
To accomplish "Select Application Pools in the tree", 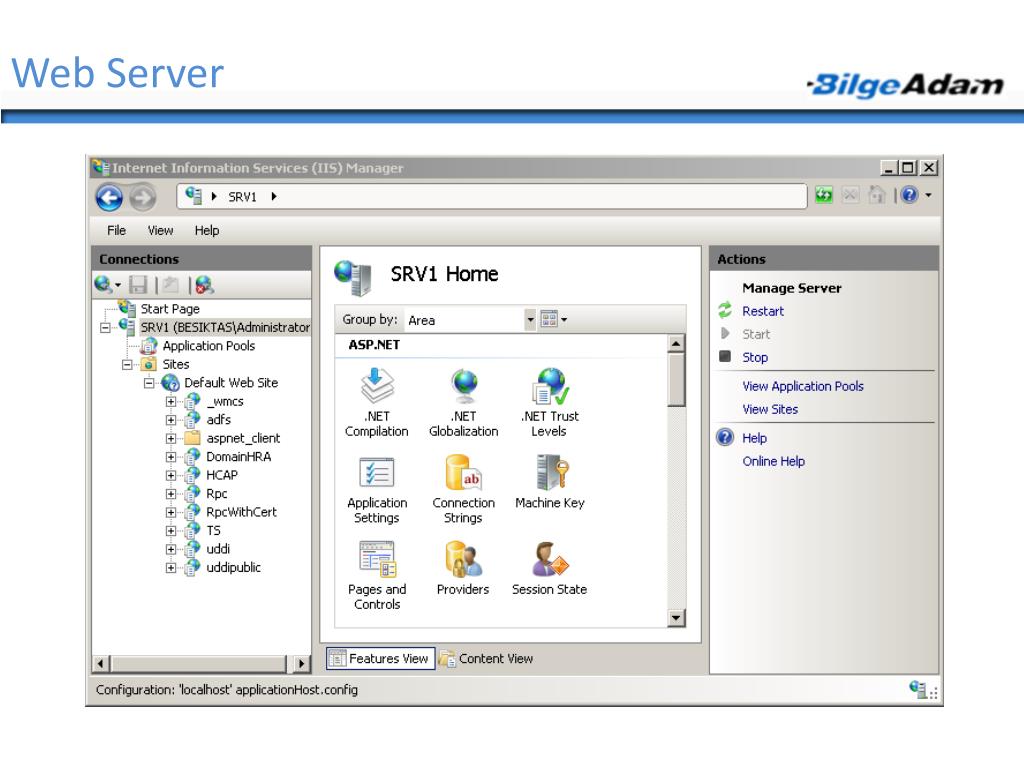I will 208,345.
